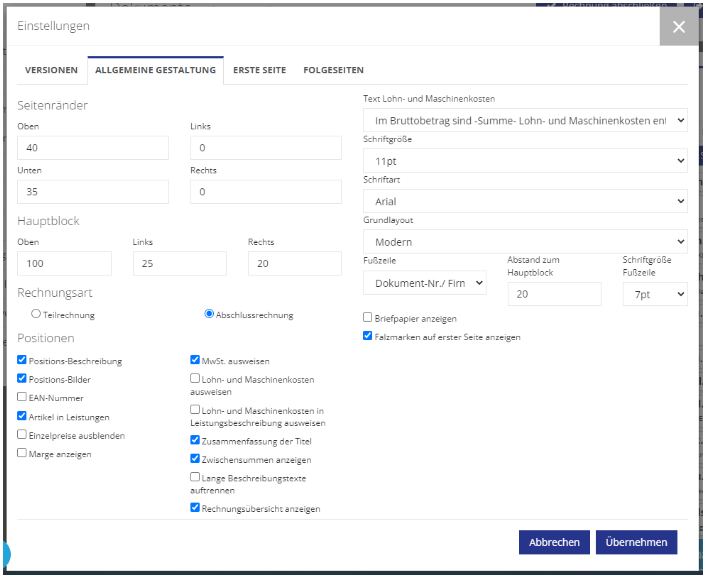Enable Einzelpreise ausblenden
The height and width of the screenshot is (581, 709).
tap(22, 435)
